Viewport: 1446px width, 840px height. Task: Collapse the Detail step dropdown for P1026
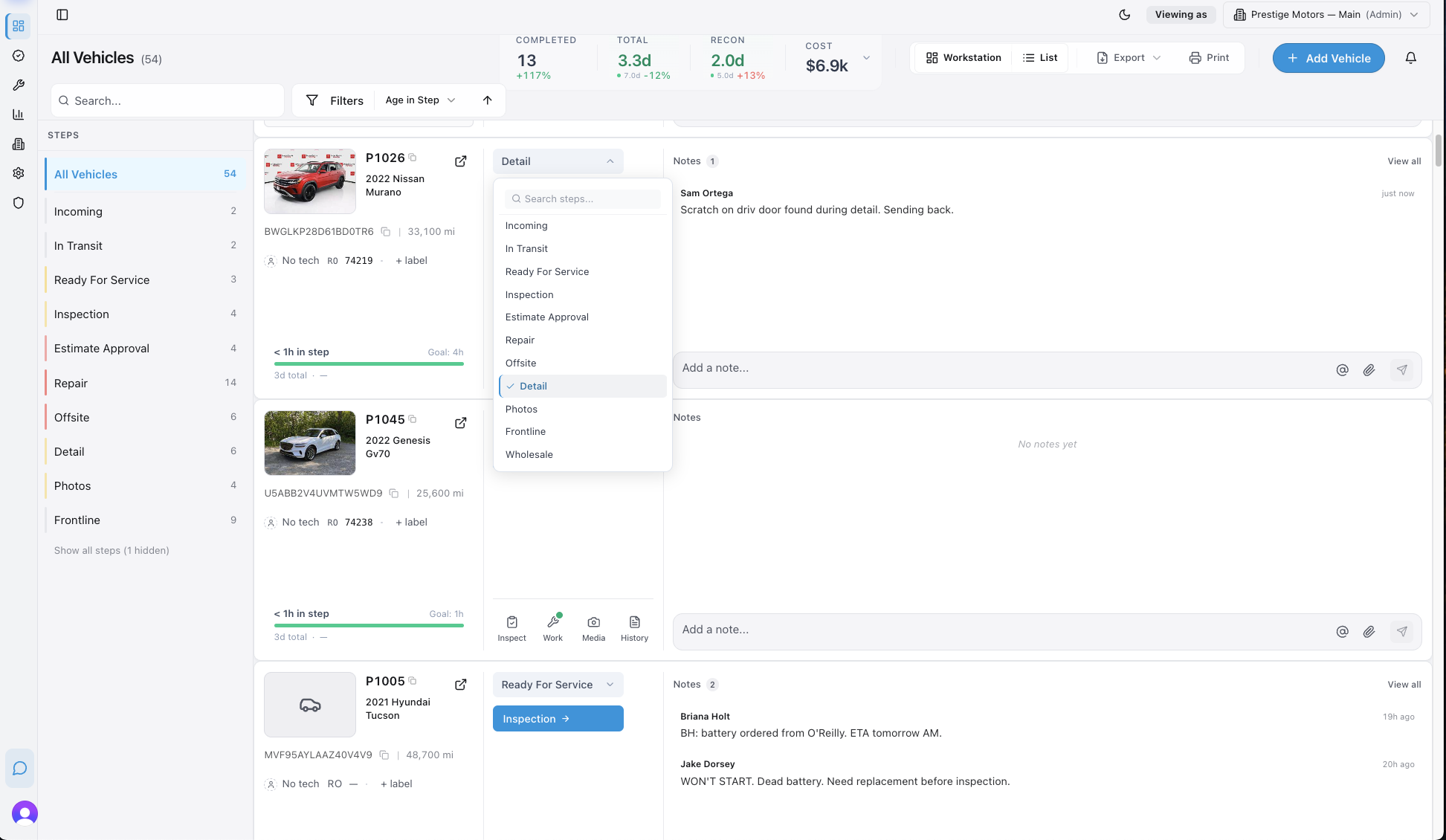click(558, 161)
